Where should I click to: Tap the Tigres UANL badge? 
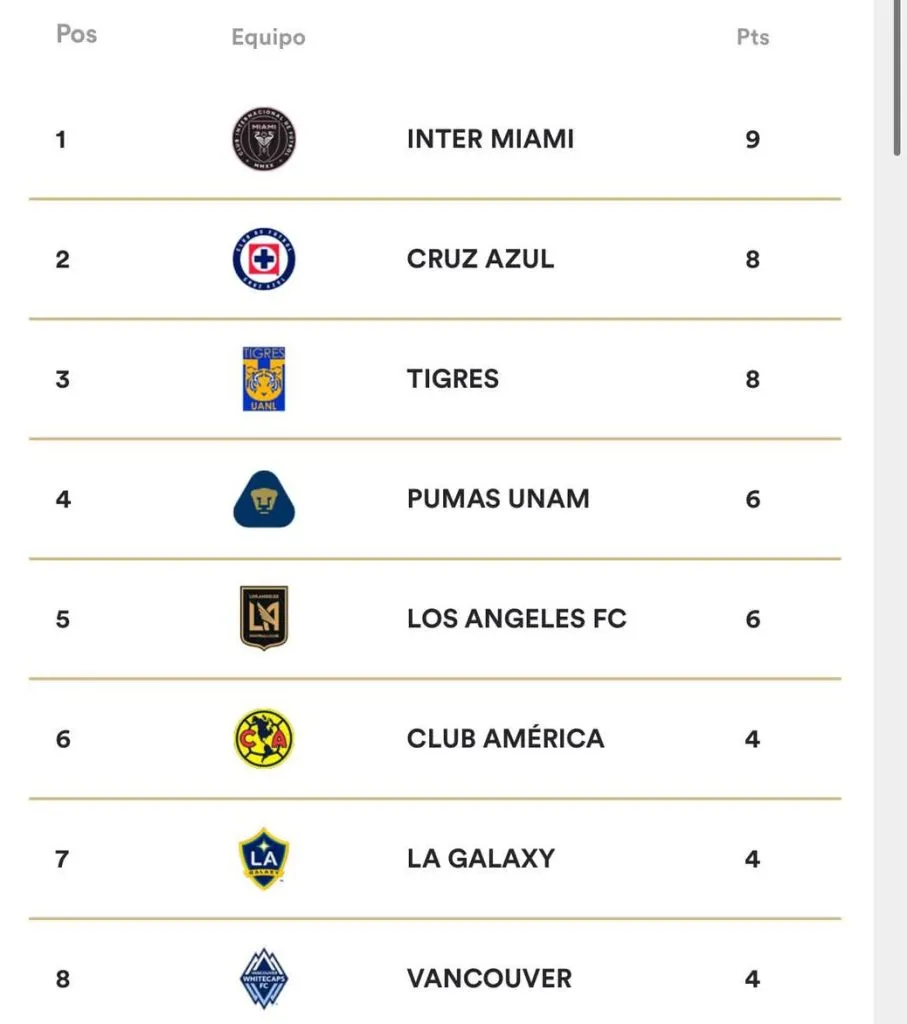264,379
